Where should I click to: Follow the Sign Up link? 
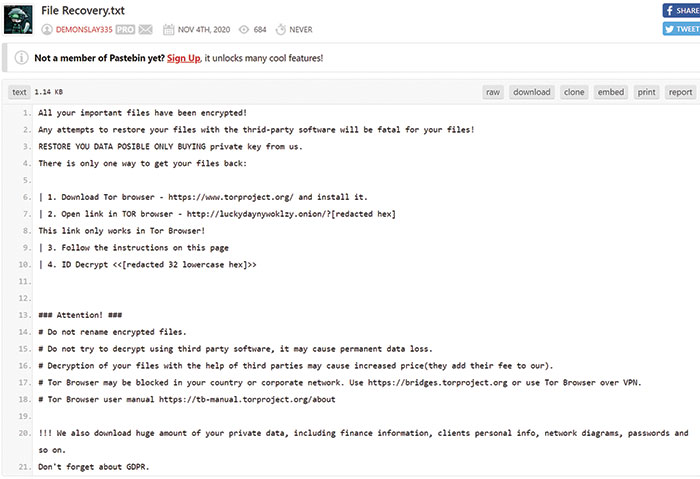click(183, 58)
